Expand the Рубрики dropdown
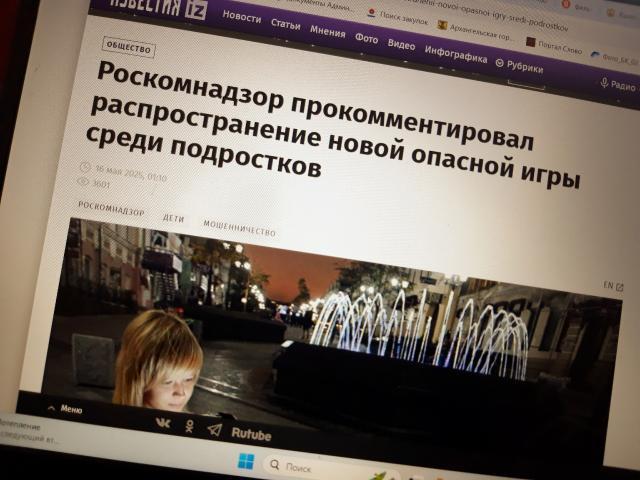The width and height of the screenshot is (640, 480). pyautogui.click(x=520, y=66)
